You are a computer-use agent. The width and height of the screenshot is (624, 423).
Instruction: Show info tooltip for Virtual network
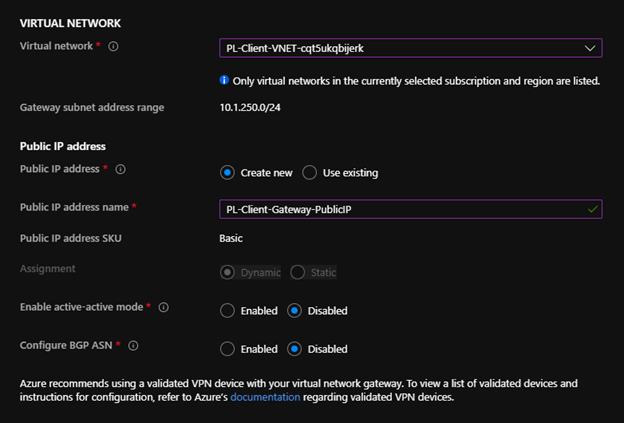[x=113, y=47]
